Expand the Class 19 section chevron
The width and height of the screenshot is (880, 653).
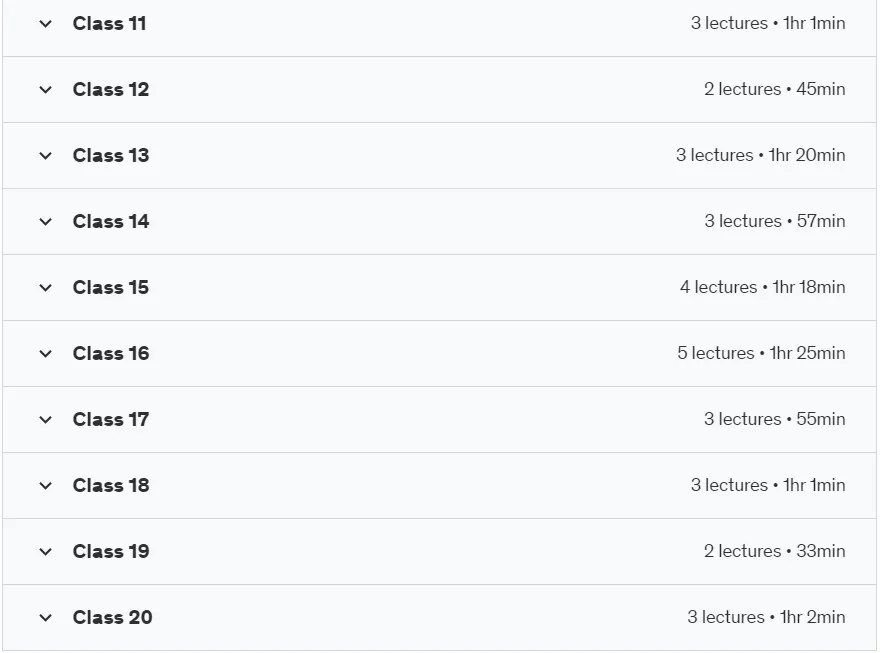tap(45, 551)
